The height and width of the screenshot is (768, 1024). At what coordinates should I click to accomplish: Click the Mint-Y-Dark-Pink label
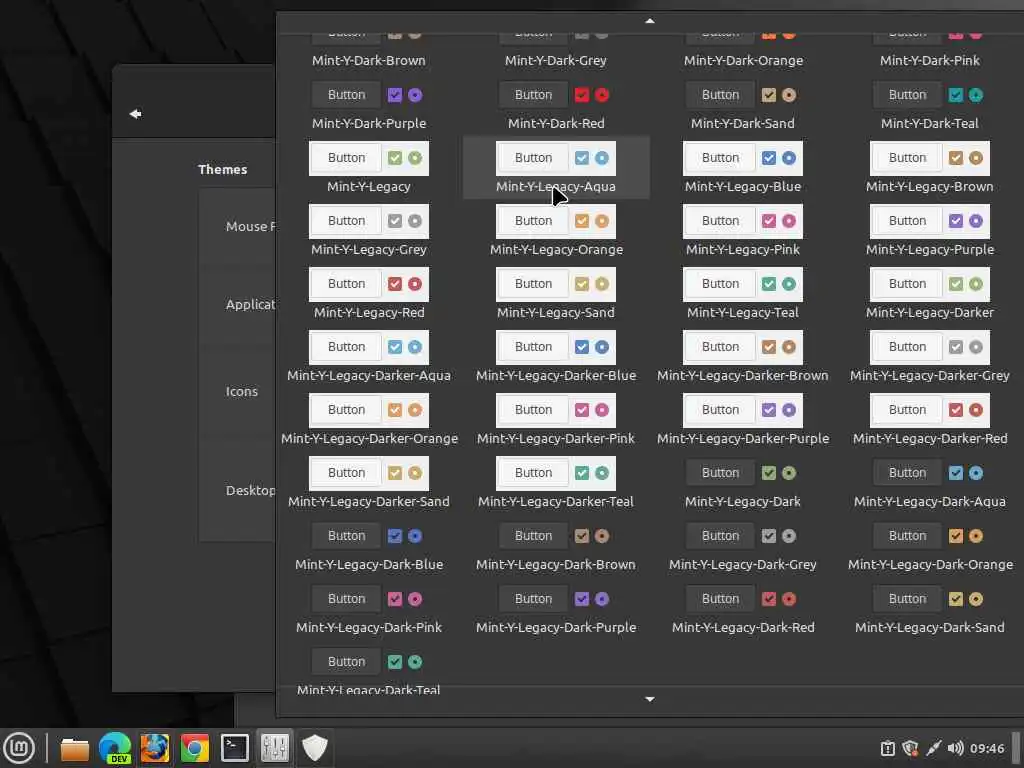(x=929, y=61)
